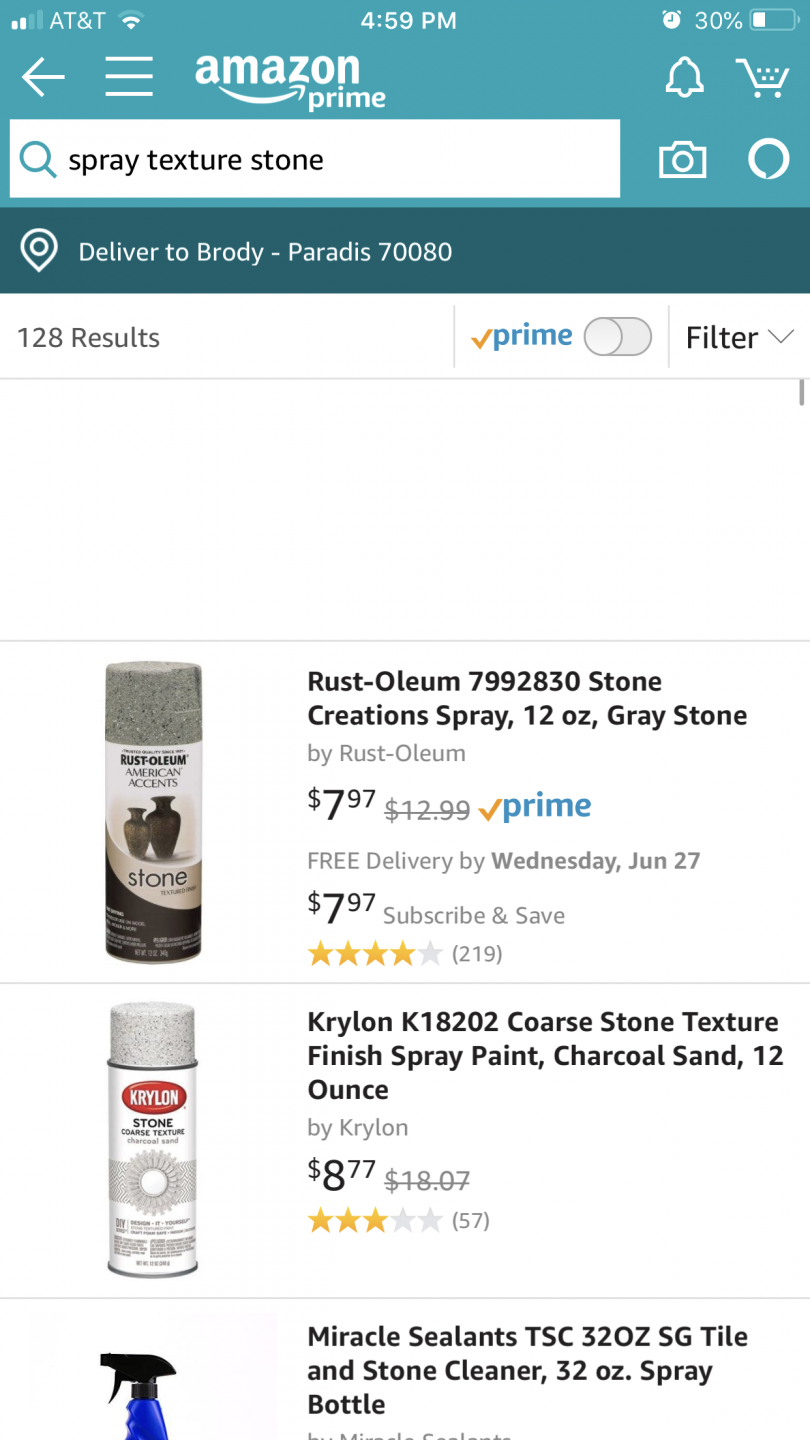The height and width of the screenshot is (1440, 810).
Task: Tap Rust-Oleum spray can thumbnail
Action: 154,811
